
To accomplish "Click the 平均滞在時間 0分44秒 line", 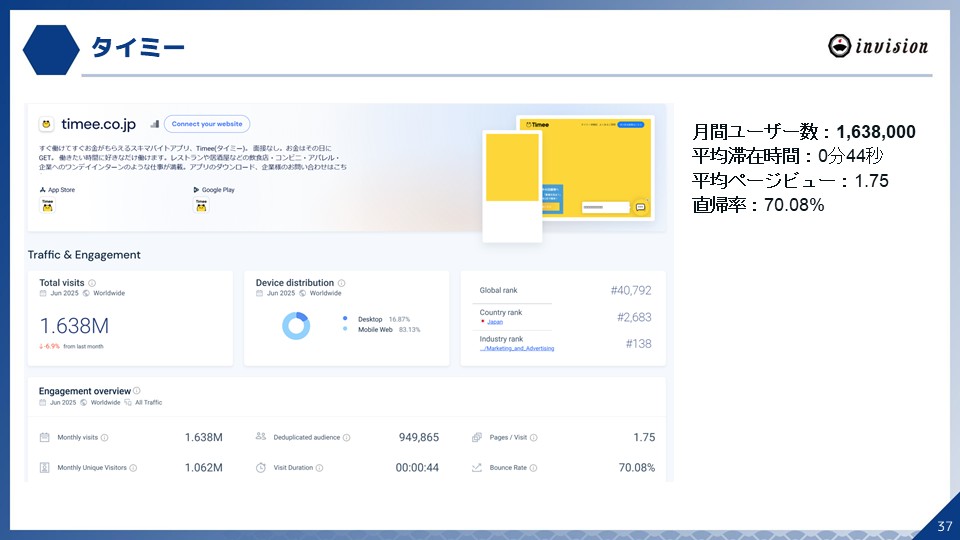I will tap(787, 156).
